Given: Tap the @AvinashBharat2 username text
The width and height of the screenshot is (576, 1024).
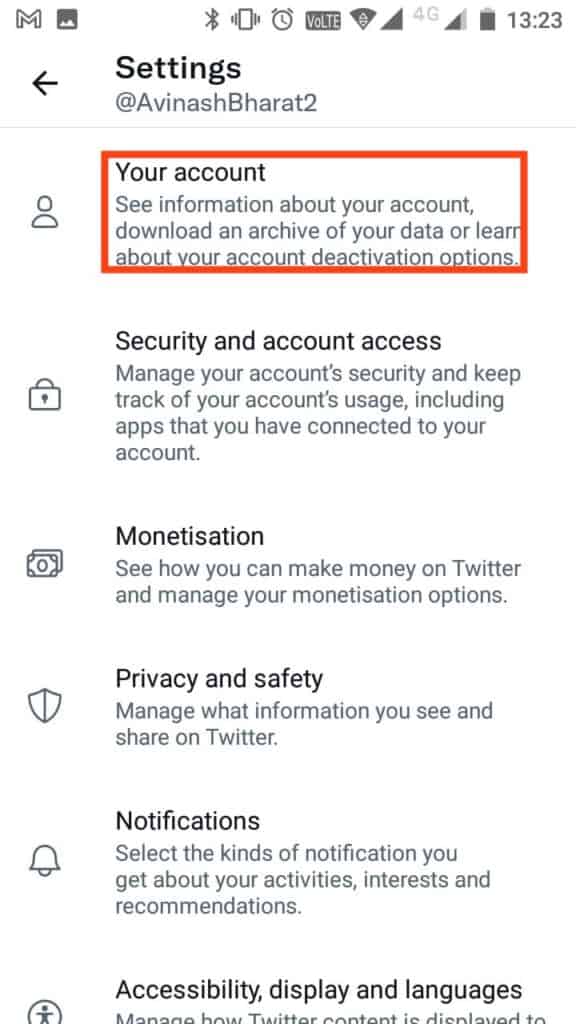Looking at the screenshot, I should click(216, 103).
